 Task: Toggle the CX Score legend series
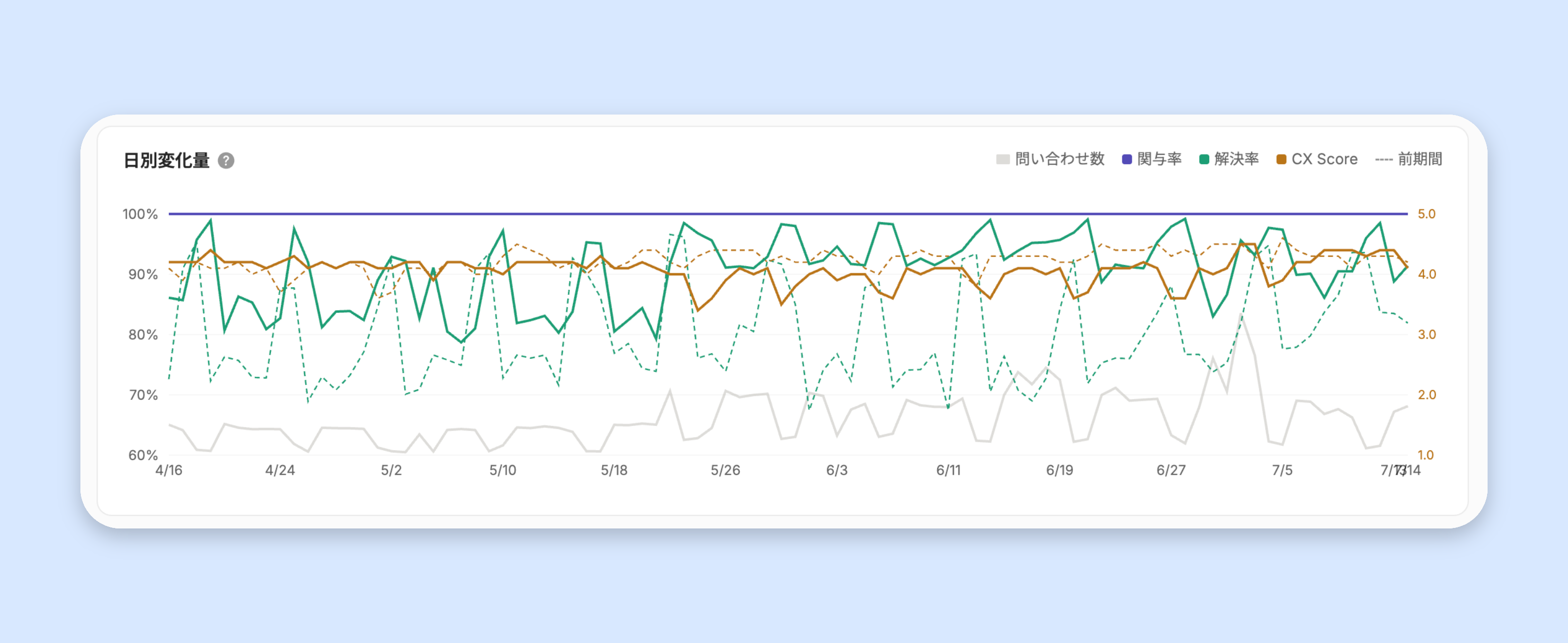click(1317, 159)
